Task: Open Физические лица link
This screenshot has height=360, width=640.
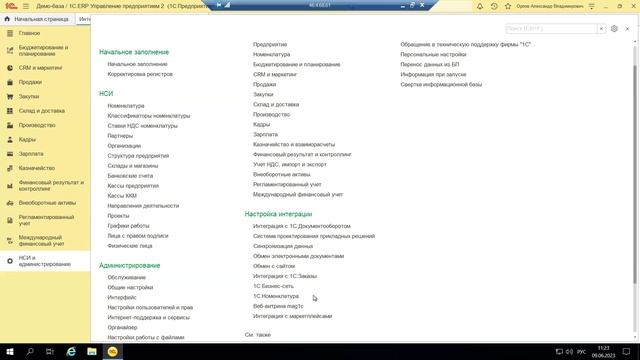Action: tap(130, 246)
